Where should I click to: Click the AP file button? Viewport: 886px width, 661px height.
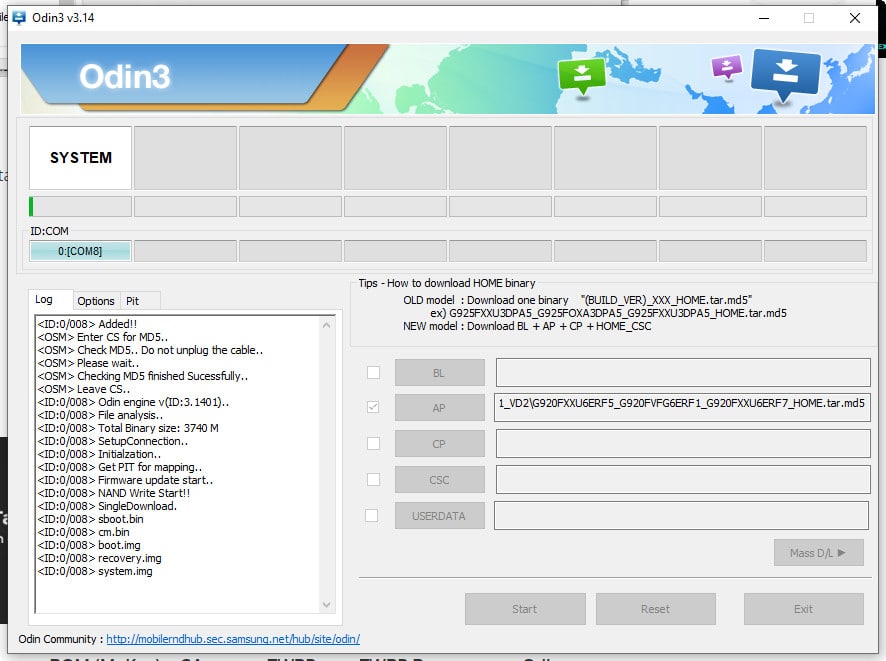(440, 407)
